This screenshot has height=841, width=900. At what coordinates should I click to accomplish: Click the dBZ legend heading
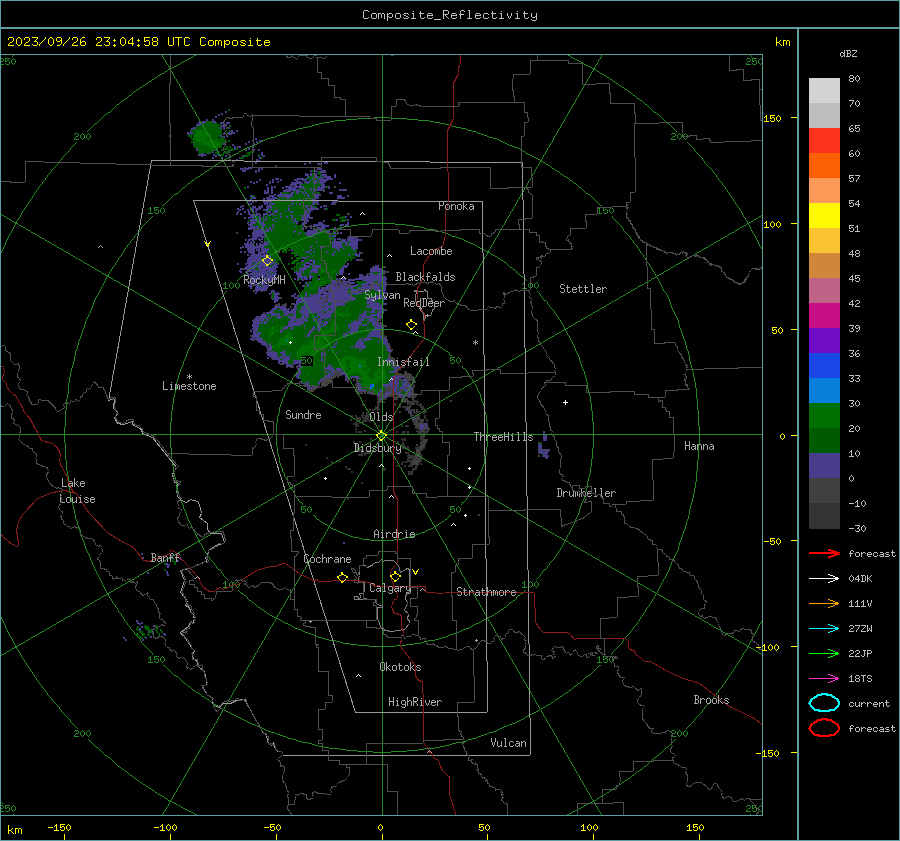(848, 54)
